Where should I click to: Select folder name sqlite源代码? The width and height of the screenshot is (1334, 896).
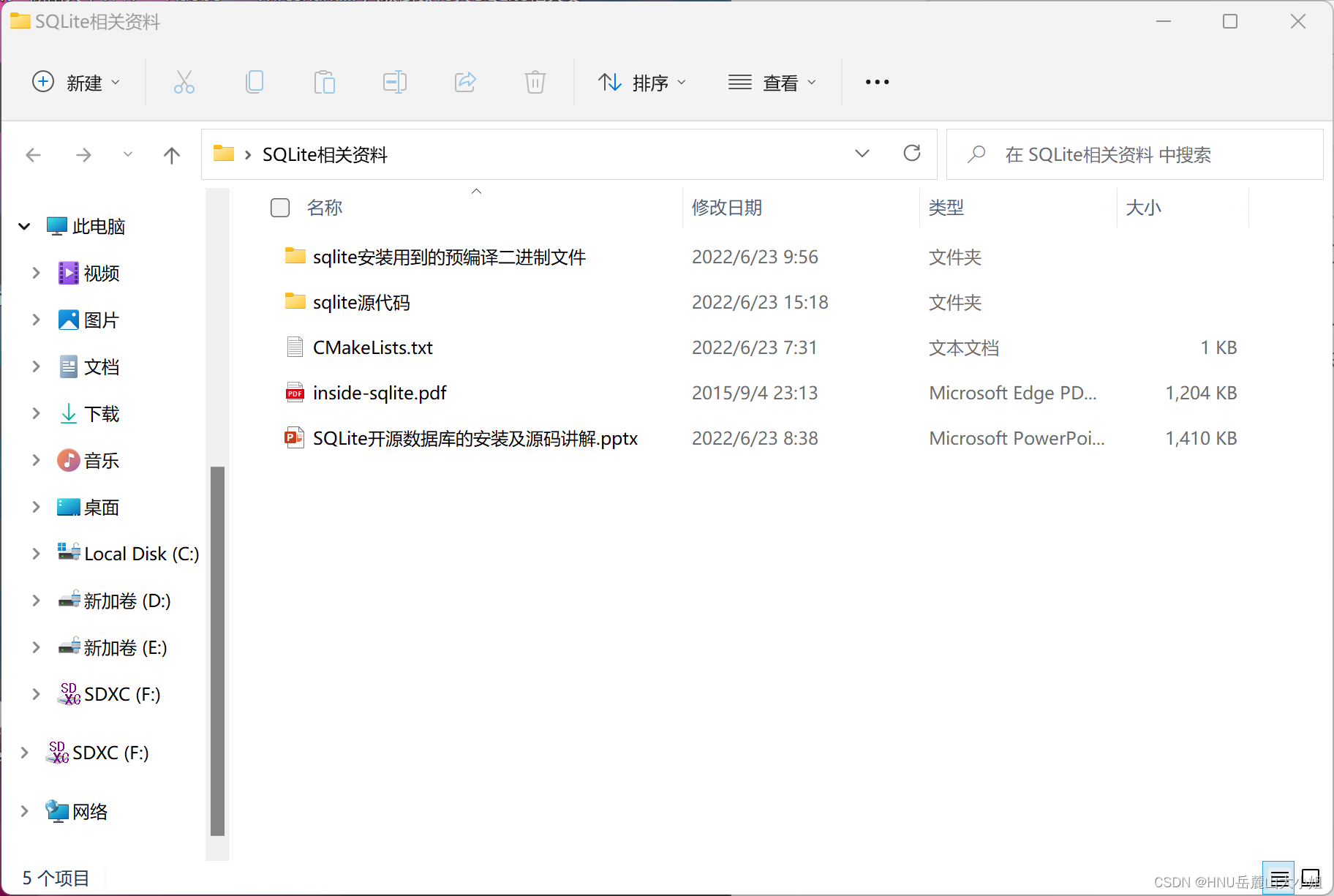click(x=361, y=302)
